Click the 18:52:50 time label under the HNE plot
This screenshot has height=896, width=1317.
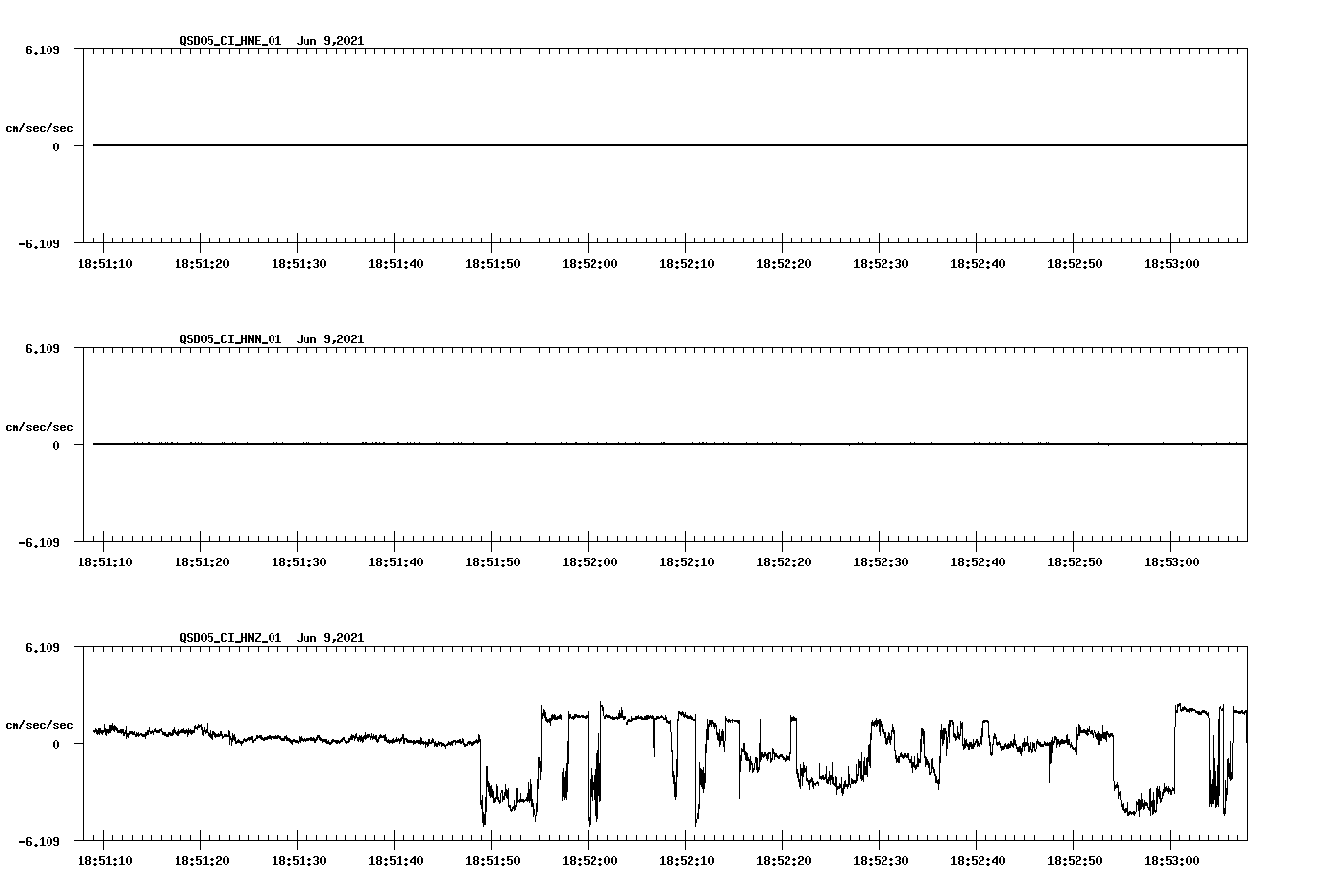1075,264
